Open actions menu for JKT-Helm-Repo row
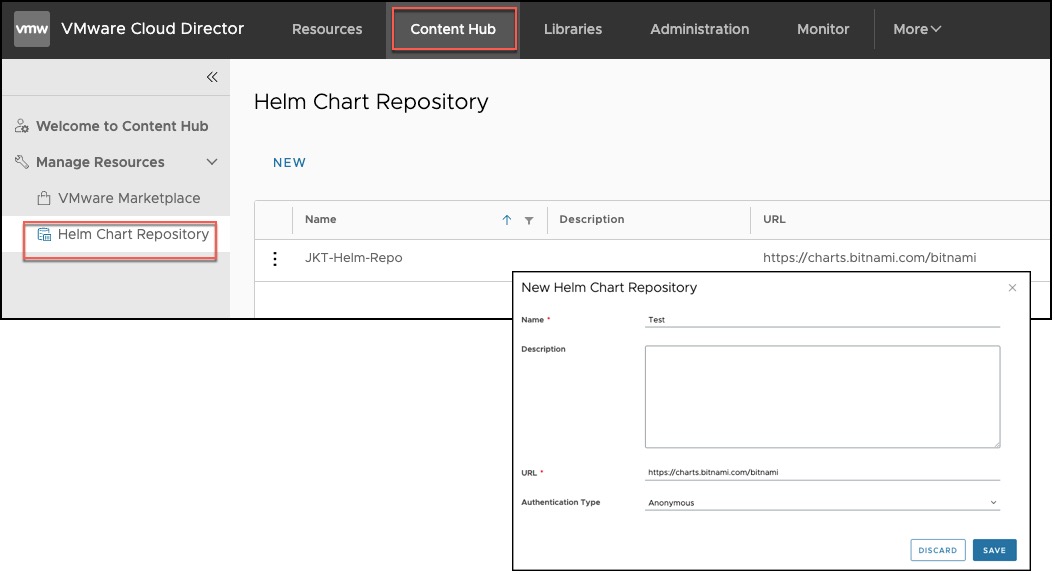The image size is (1055, 575). [275, 259]
